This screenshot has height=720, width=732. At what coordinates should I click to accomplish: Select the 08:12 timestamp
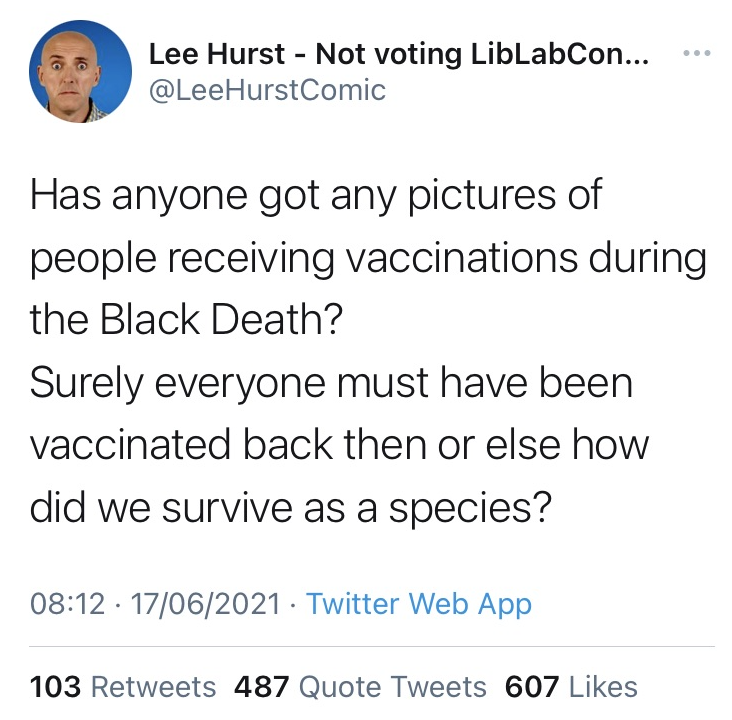pos(68,604)
